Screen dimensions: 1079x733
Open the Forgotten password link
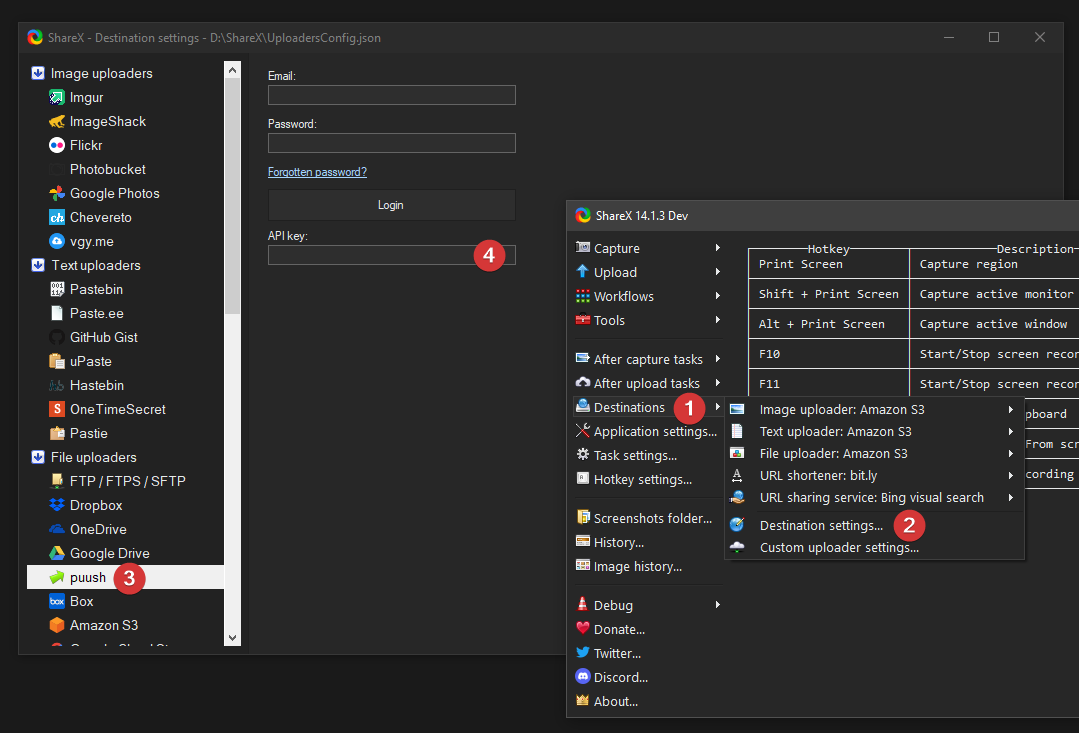317,171
